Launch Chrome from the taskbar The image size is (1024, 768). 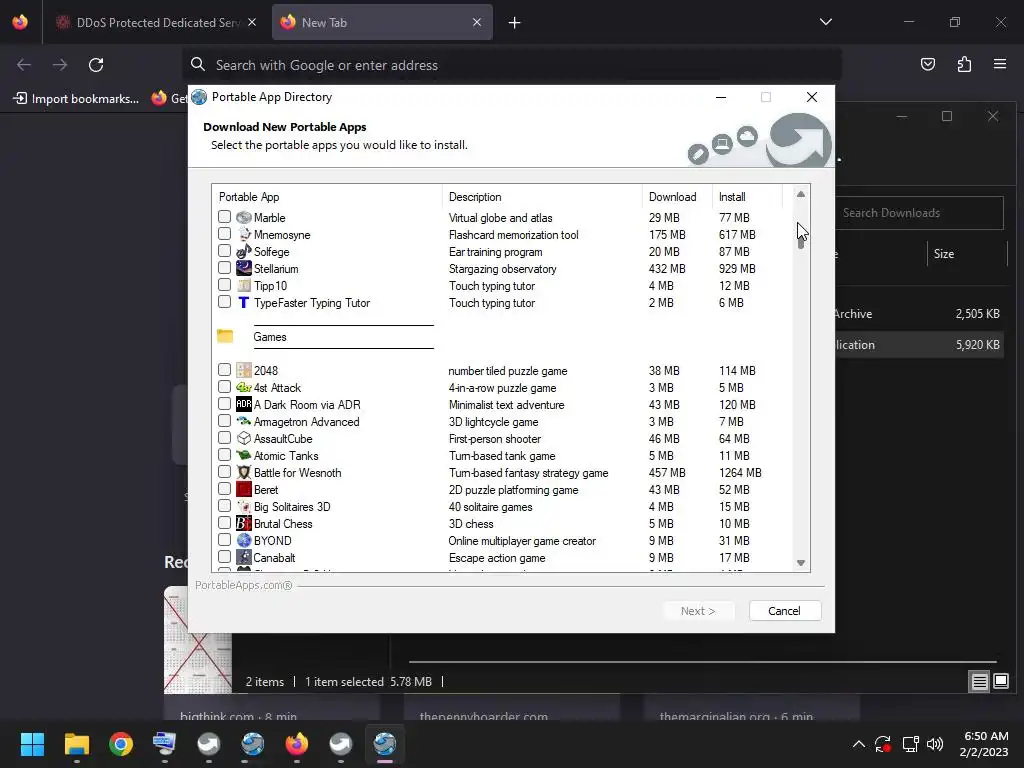[x=121, y=744]
